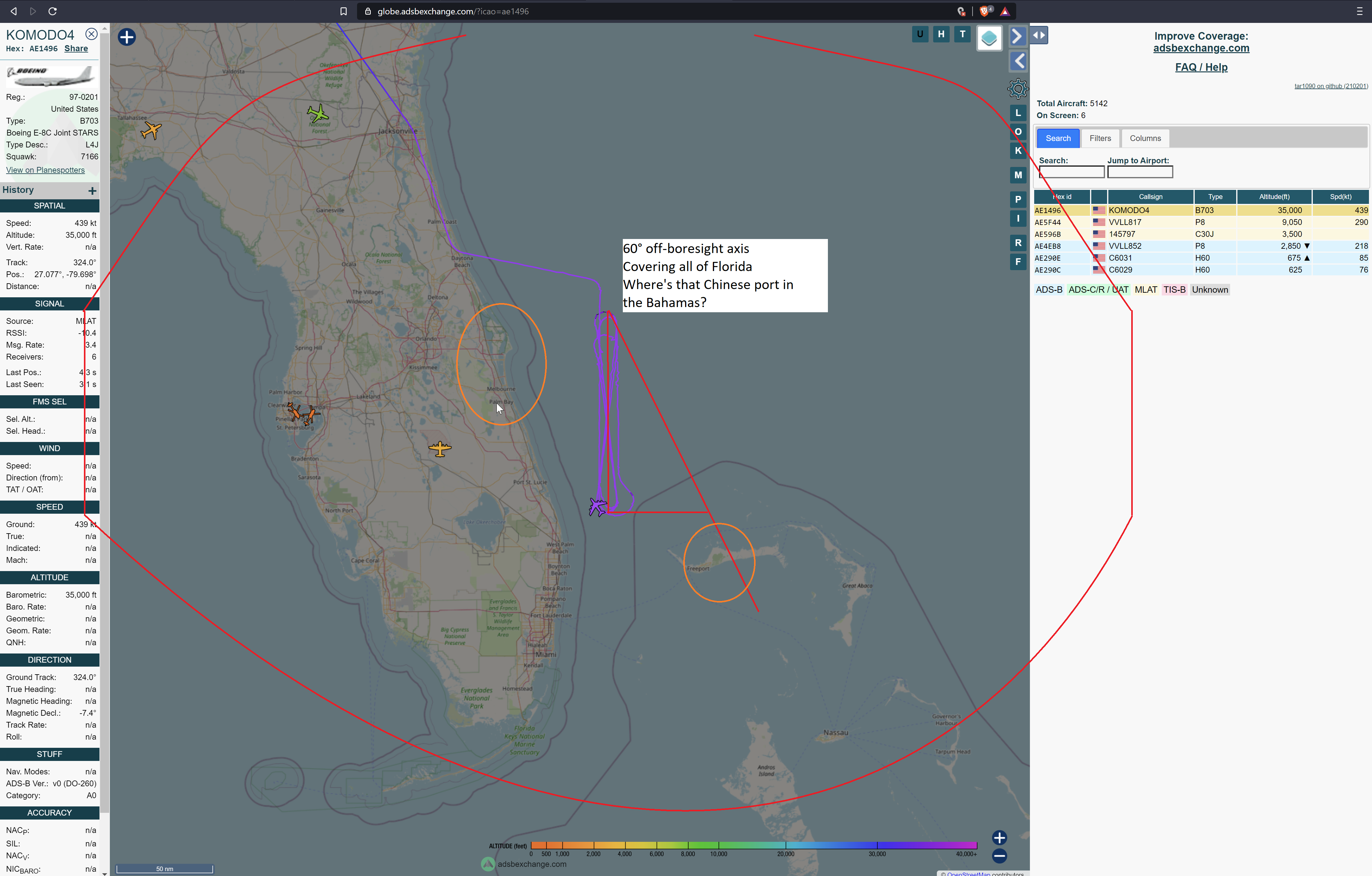Toggle the O map option button

(1018, 132)
